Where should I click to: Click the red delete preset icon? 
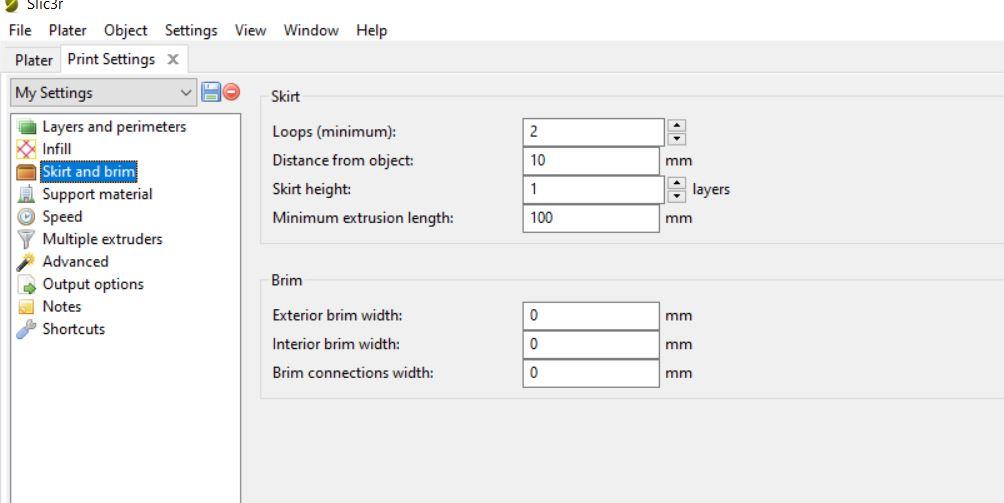pos(231,92)
